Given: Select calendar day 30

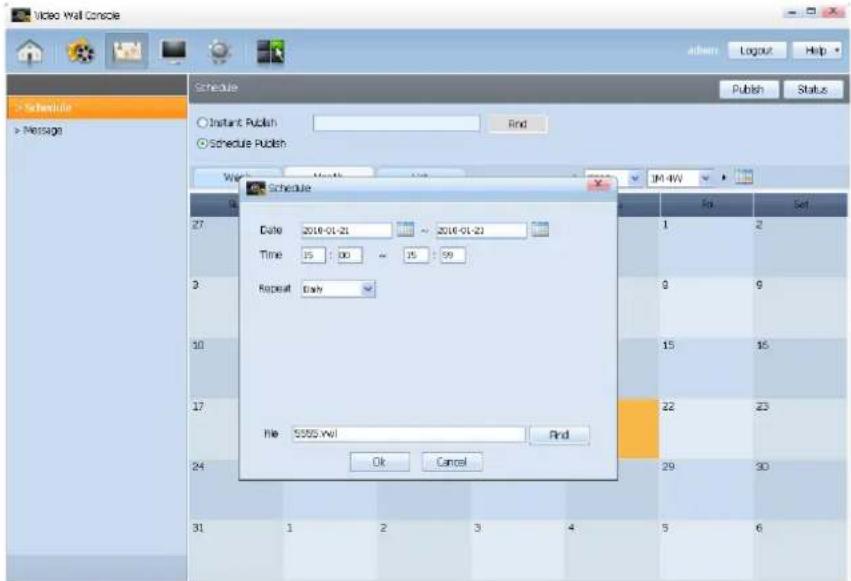Looking at the screenshot, I should (x=800, y=489).
